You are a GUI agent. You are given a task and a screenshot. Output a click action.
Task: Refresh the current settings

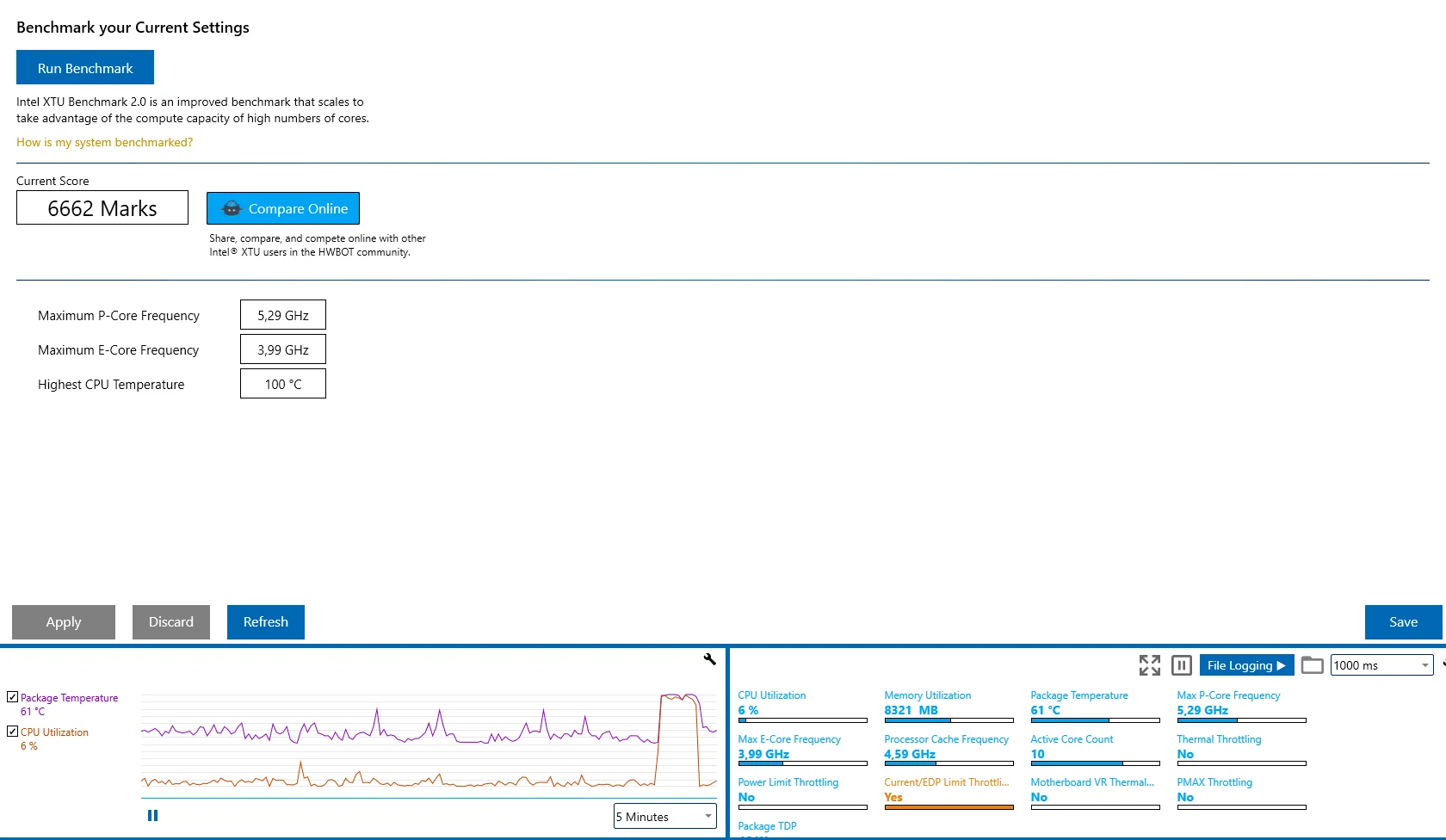[266, 622]
